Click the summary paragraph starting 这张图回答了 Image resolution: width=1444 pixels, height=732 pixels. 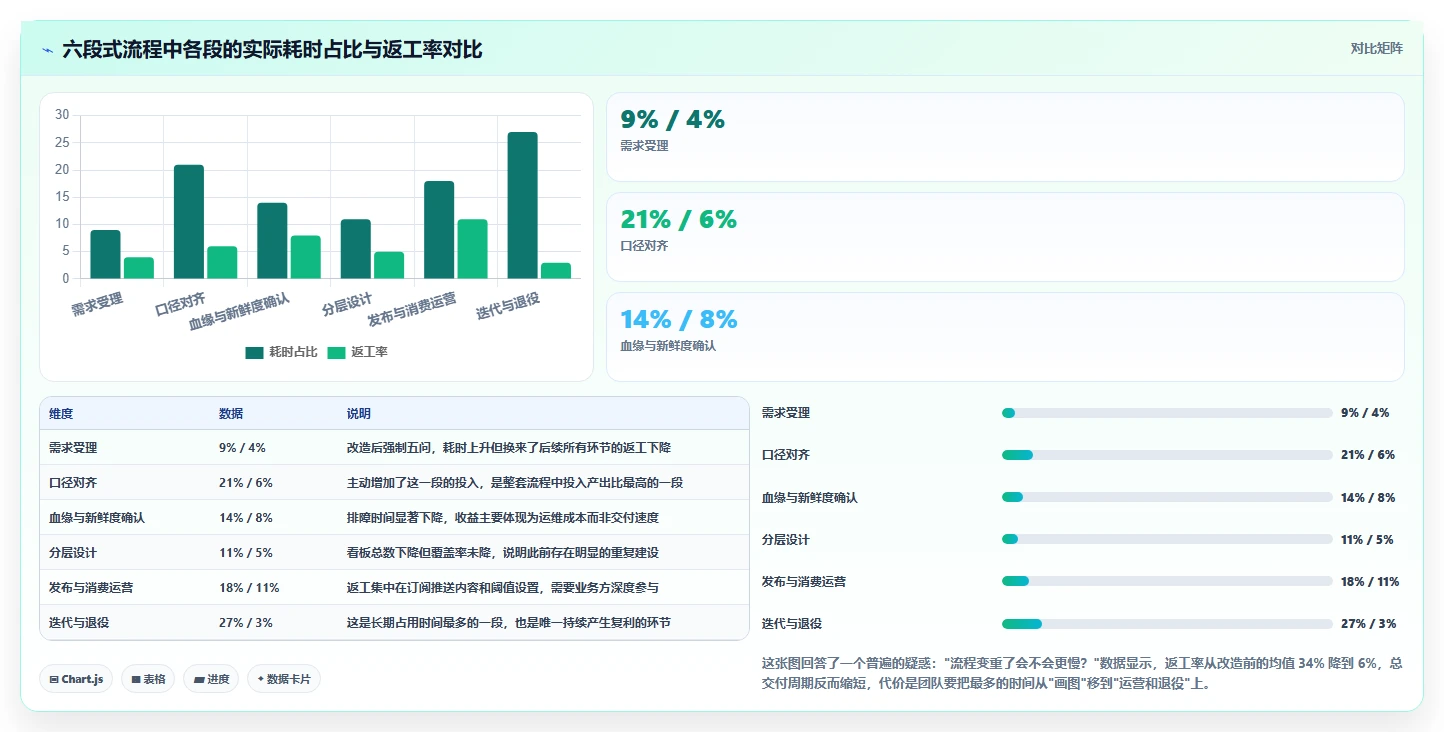tap(1082, 673)
